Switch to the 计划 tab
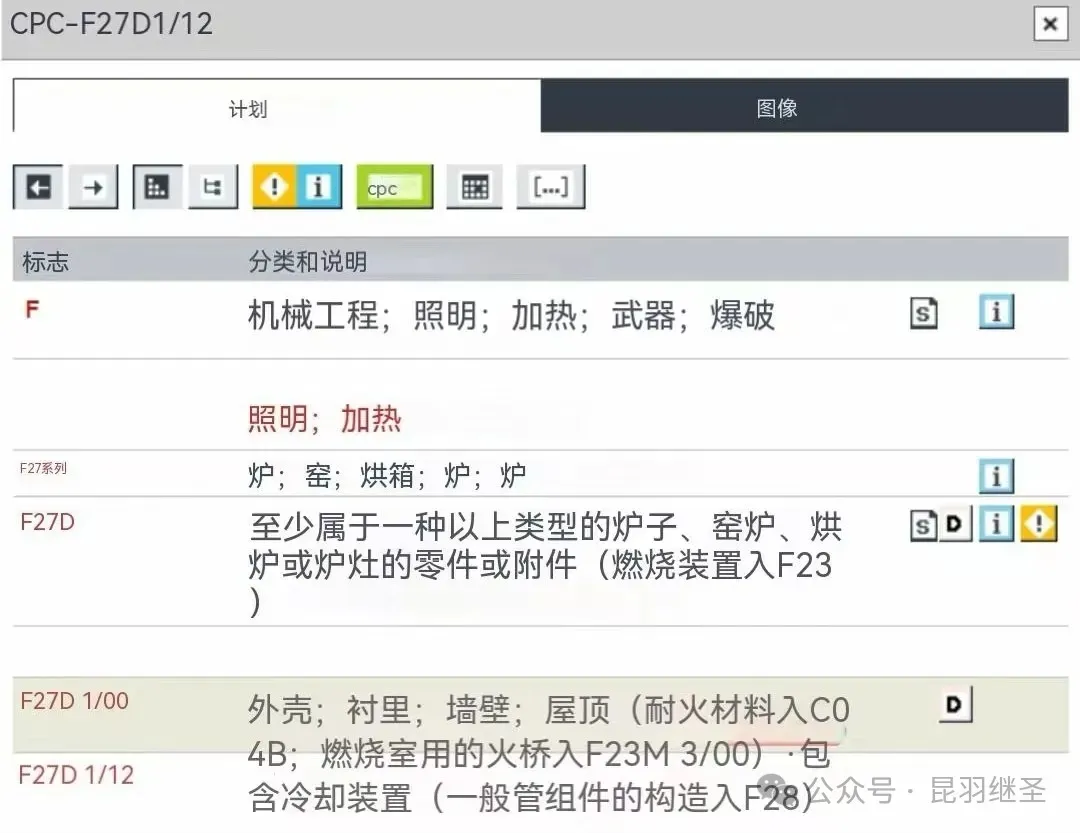This screenshot has width=1080, height=833. tap(248, 108)
